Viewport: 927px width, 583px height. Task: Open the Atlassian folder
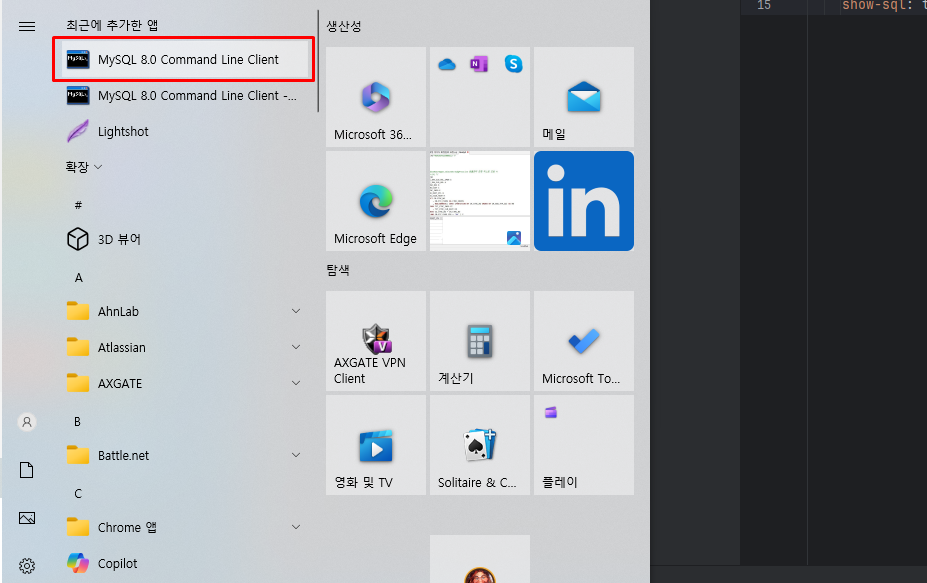tap(183, 348)
